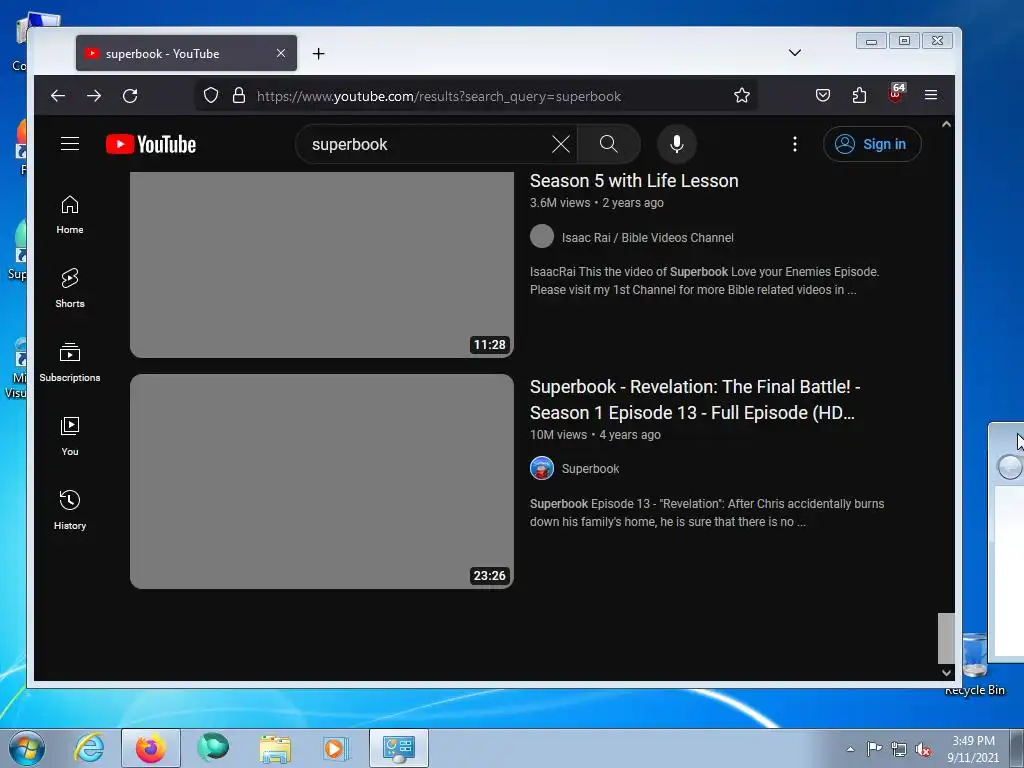Open Windows Media Player from taskbar
This screenshot has width=1024, height=768.
click(x=336, y=748)
